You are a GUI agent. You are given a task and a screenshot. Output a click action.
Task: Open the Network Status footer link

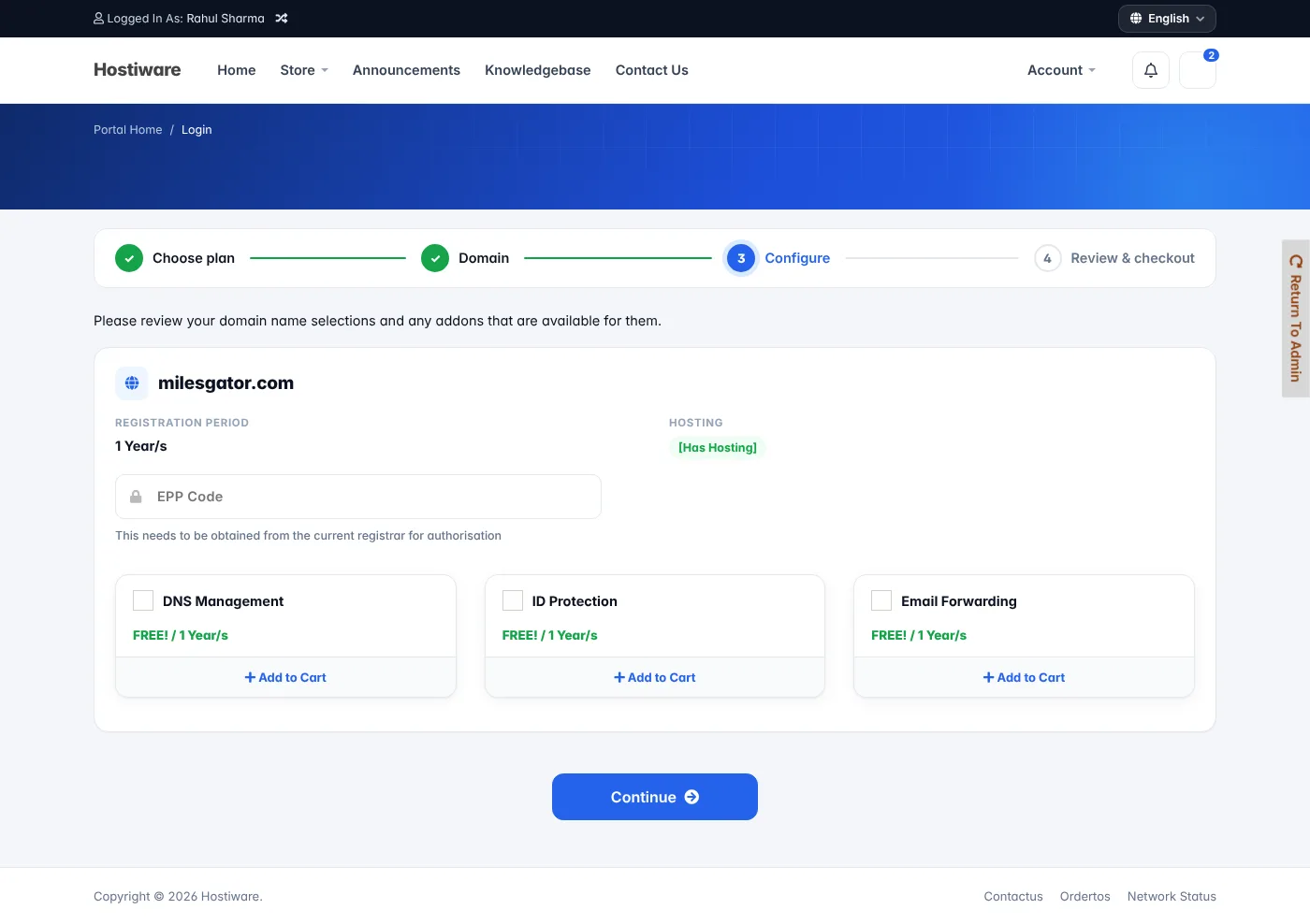(x=1172, y=896)
